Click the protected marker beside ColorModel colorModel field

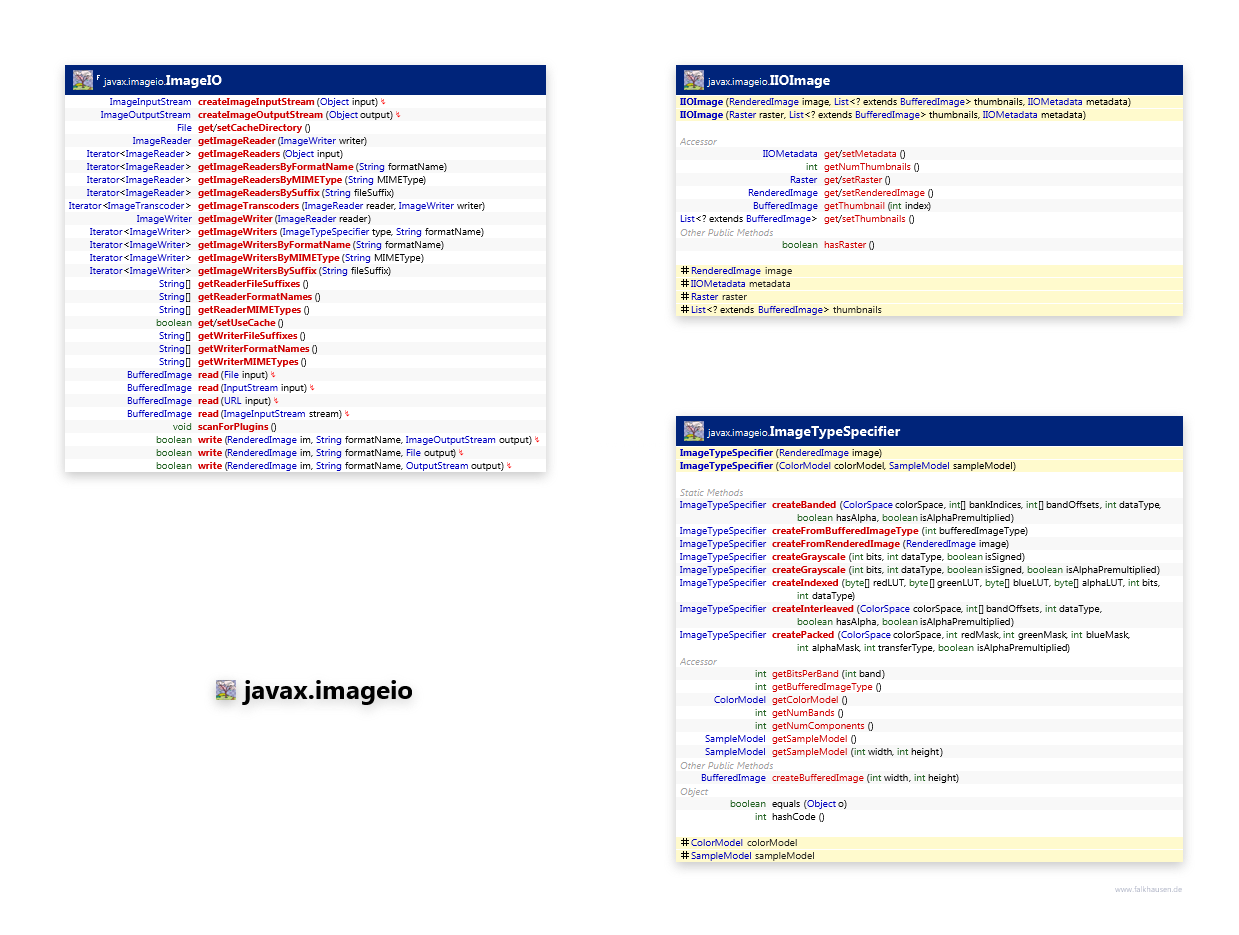click(x=684, y=843)
